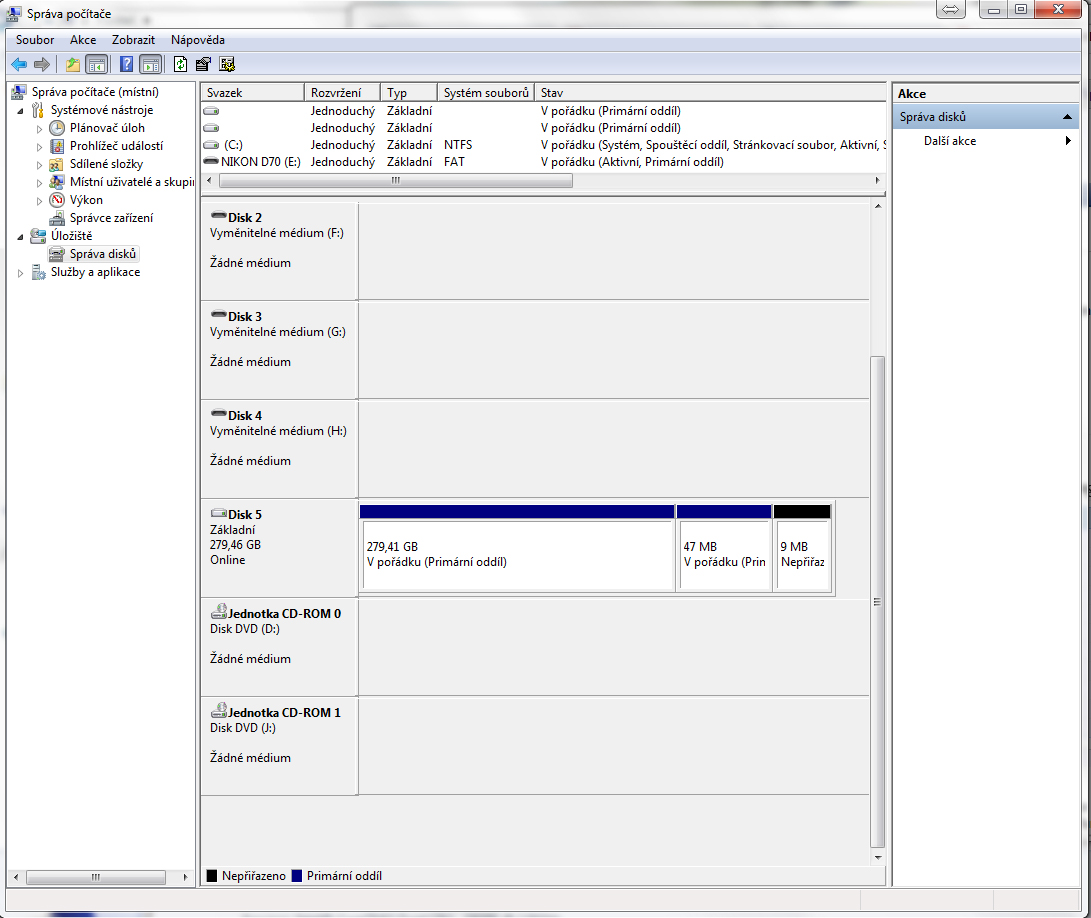
Task: Click the Systém souborů column header
Action: (x=485, y=93)
